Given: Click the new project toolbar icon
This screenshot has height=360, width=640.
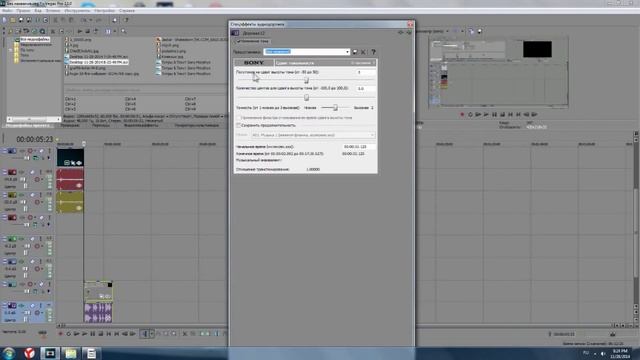Looking at the screenshot, I should click(4, 20).
